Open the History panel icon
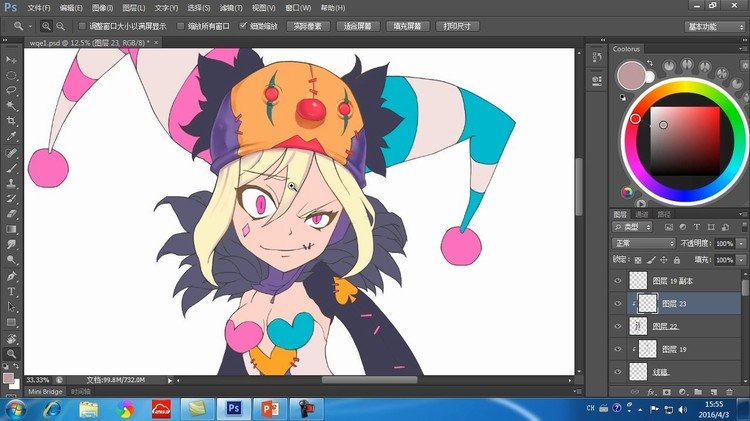Screen dimensions: 750x421 (x=597, y=57)
